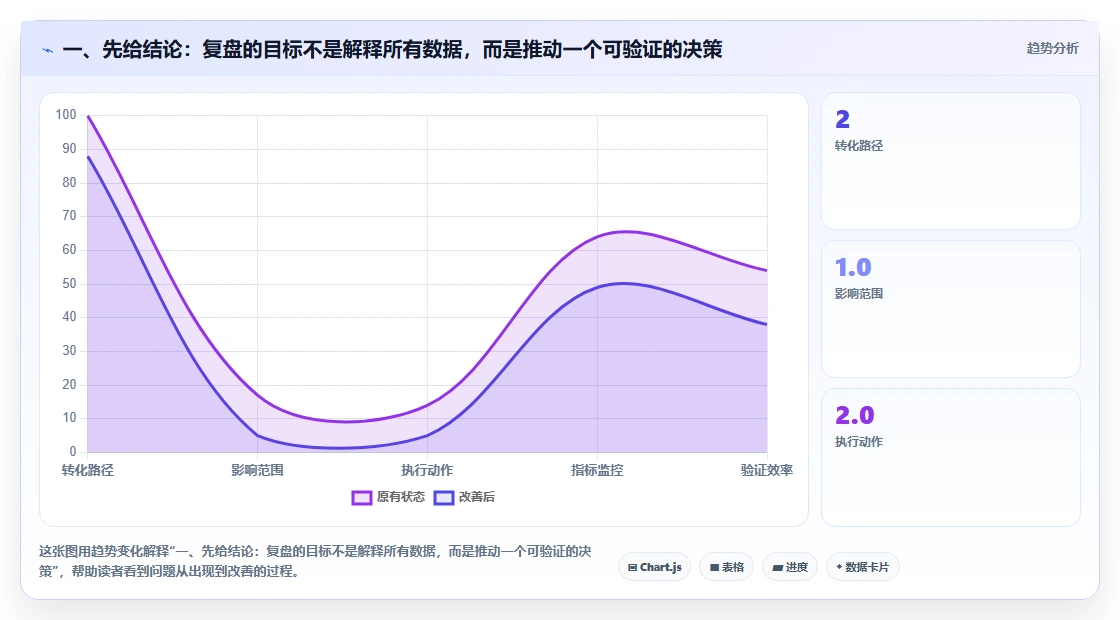
Task: Click the 2 value on 转化路径 card
Action: coord(843,119)
